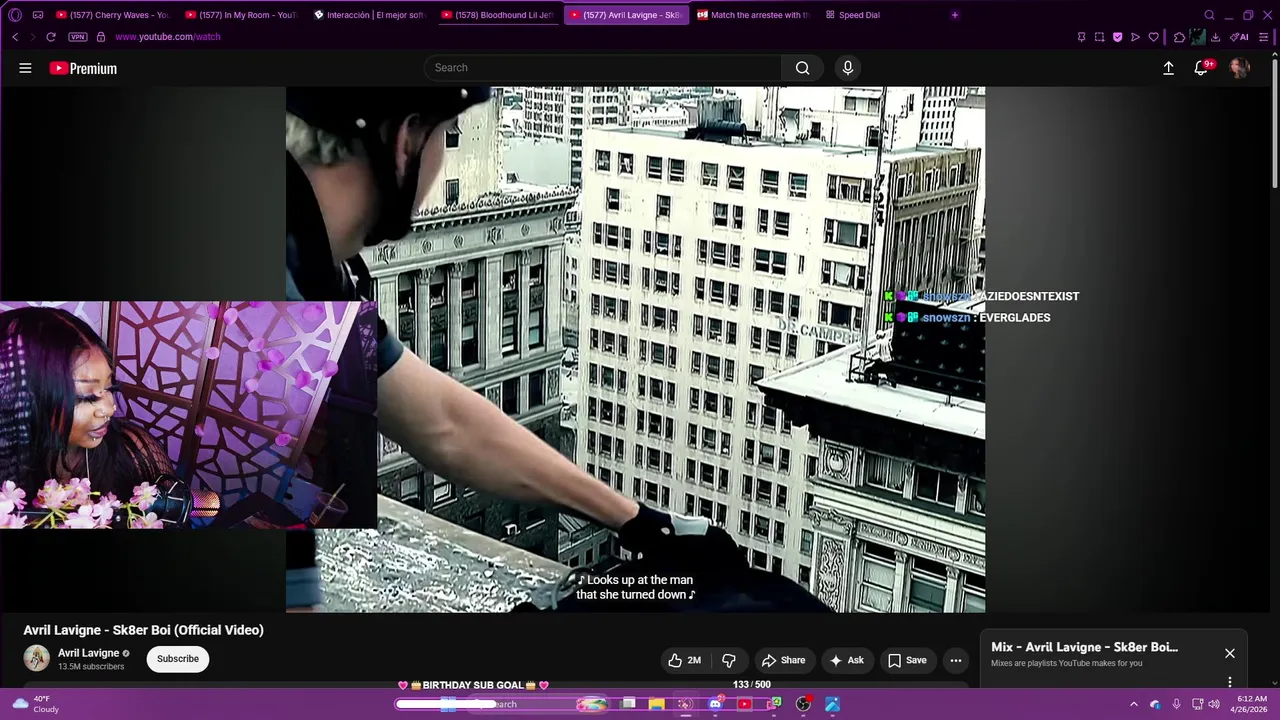1280x720 pixels.
Task: Switch to the Interacción tab
Action: [370, 15]
